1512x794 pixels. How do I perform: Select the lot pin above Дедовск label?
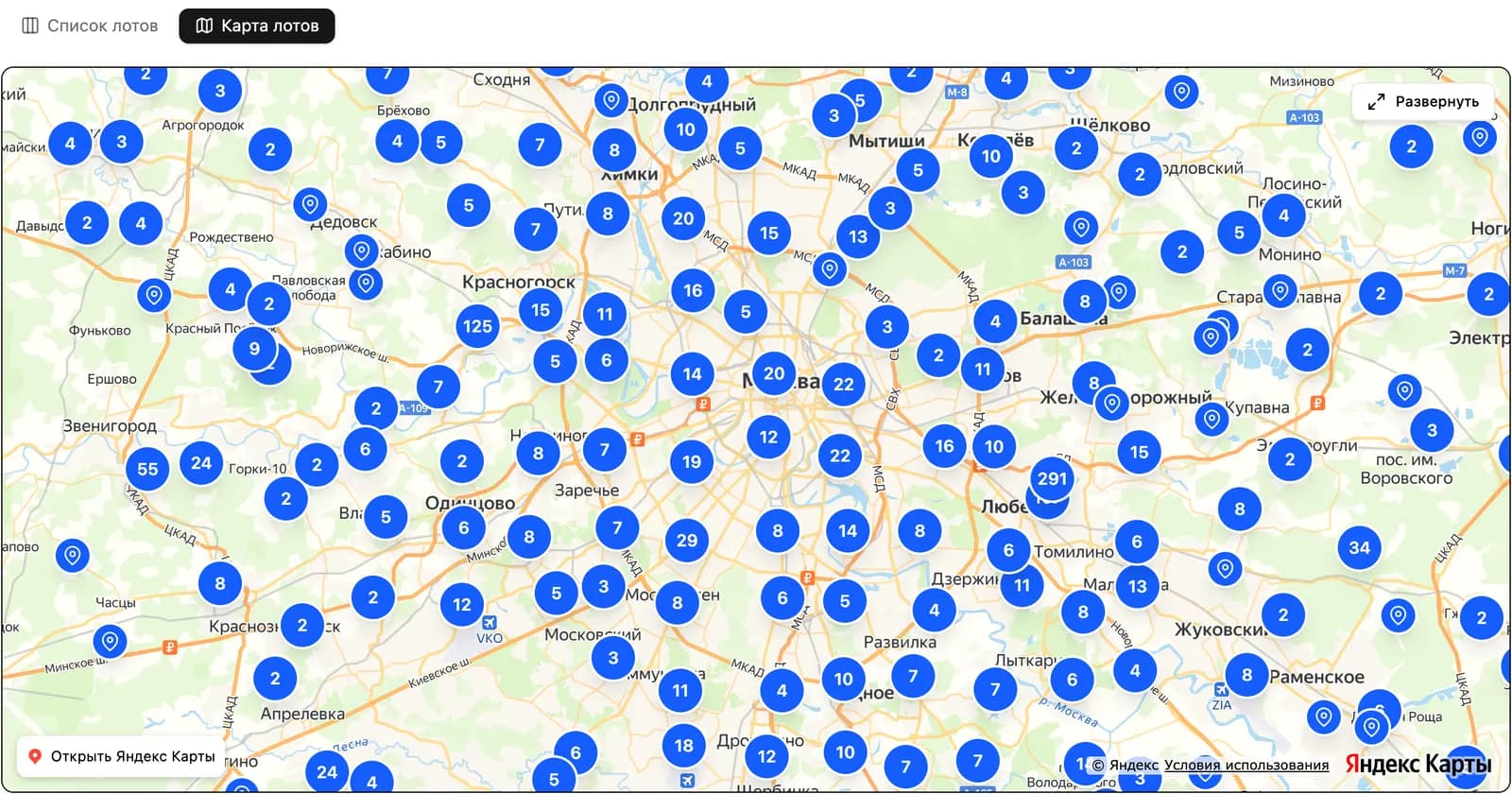pyautogui.click(x=310, y=204)
